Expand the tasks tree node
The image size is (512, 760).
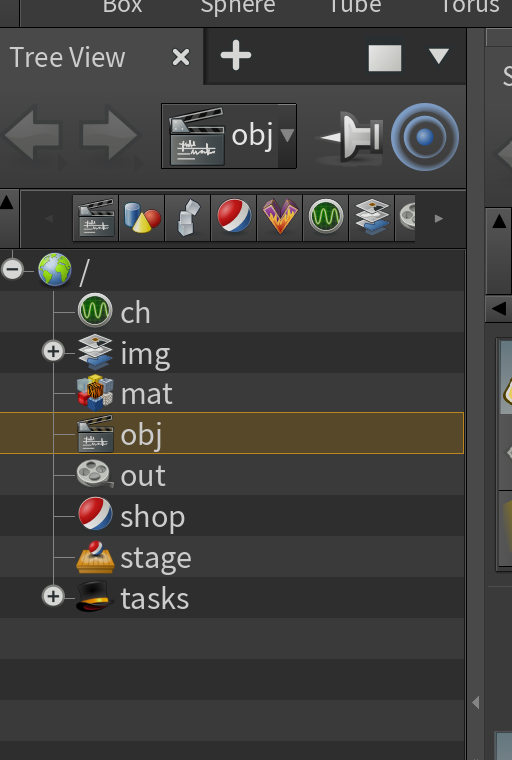(x=53, y=596)
